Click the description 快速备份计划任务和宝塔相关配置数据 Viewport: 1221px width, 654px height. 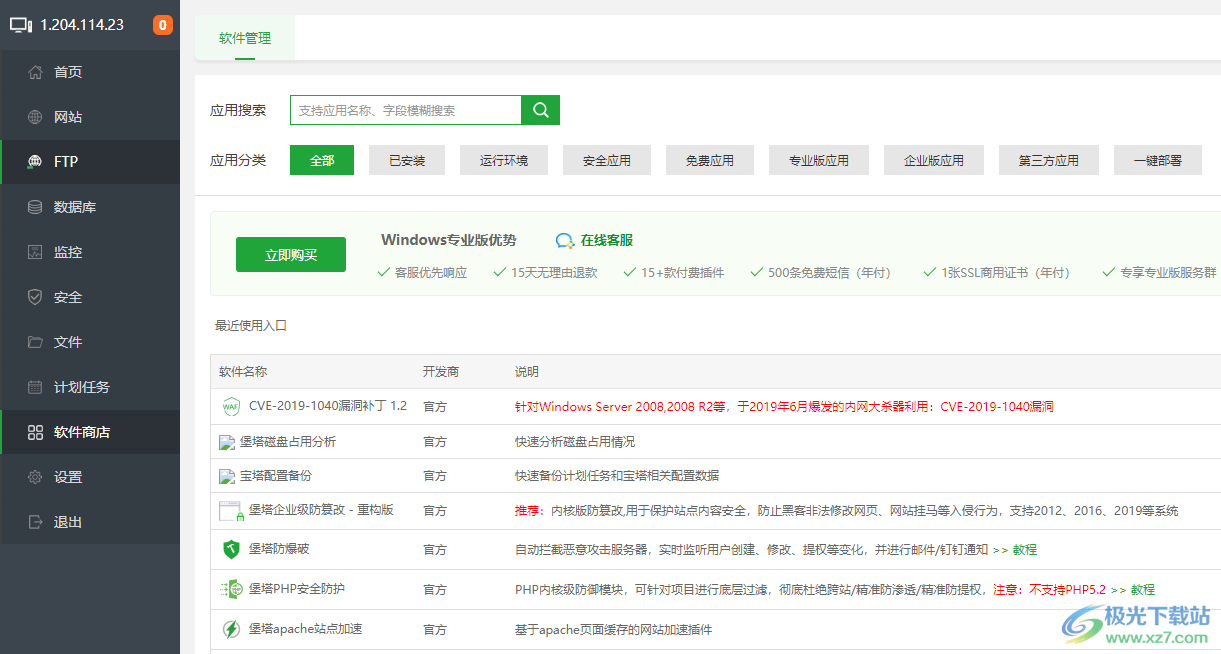pyautogui.click(x=617, y=475)
